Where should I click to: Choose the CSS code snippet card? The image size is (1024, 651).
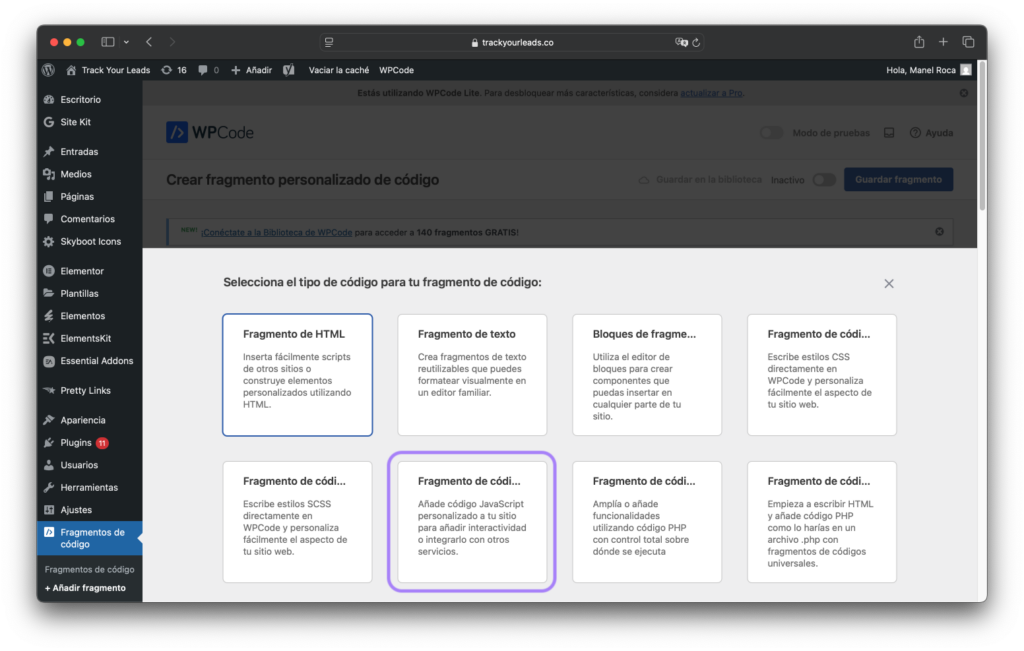click(822, 375)
